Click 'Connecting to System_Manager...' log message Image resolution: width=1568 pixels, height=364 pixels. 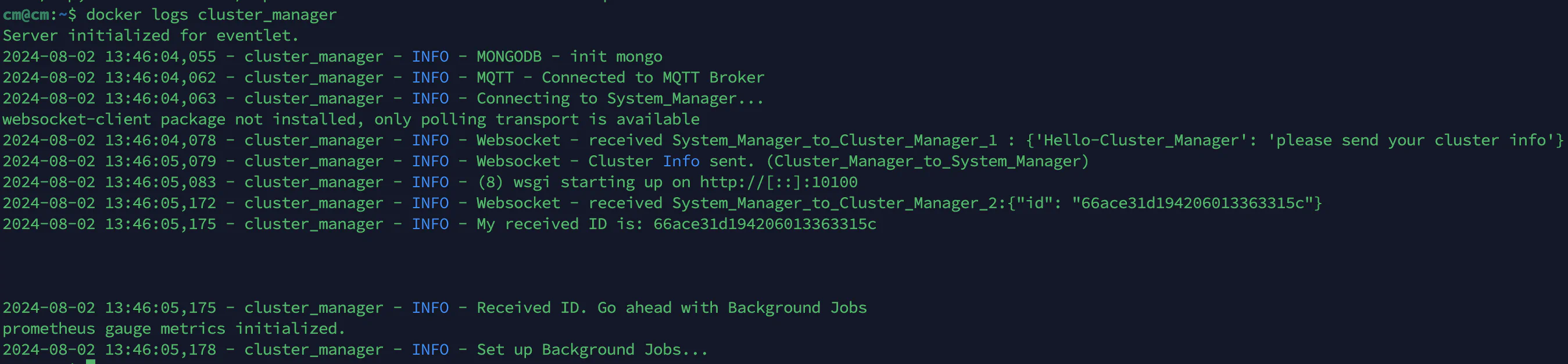620,99
